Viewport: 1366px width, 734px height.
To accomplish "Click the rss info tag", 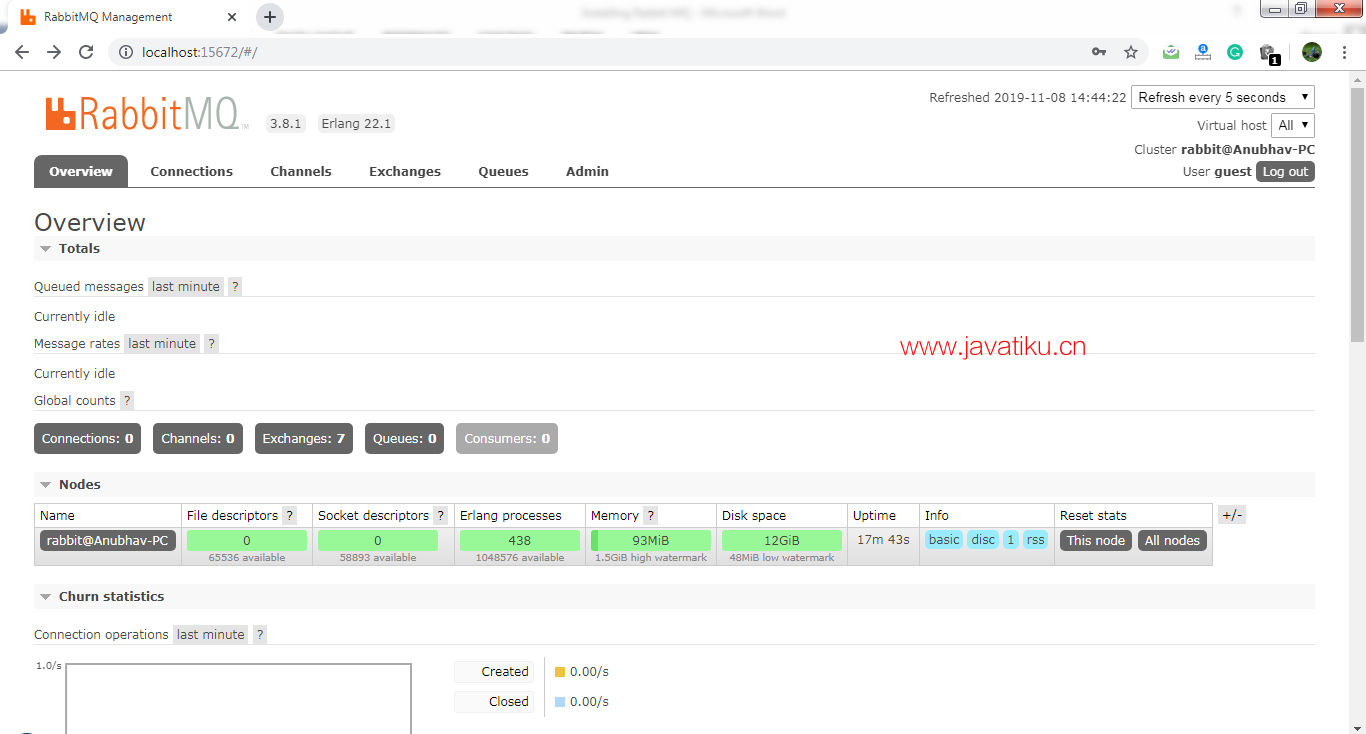I will (1035, 540).
